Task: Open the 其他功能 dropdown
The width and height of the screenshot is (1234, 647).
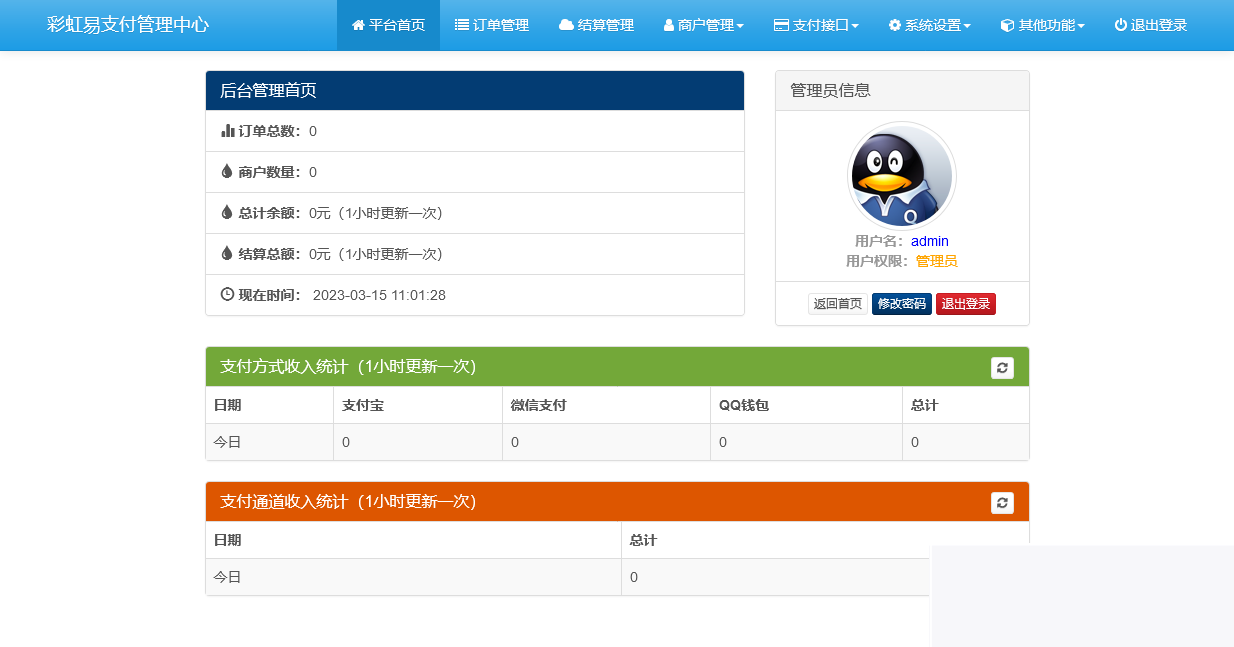Action: [x=1040, y=25]
